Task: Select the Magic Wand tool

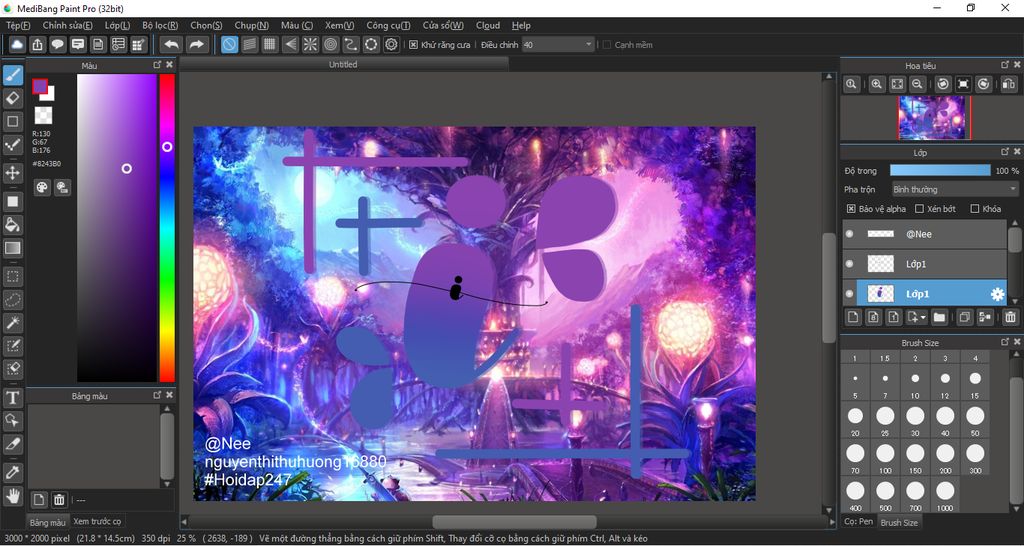Action: pyautogui.click(x=13, y=323)
